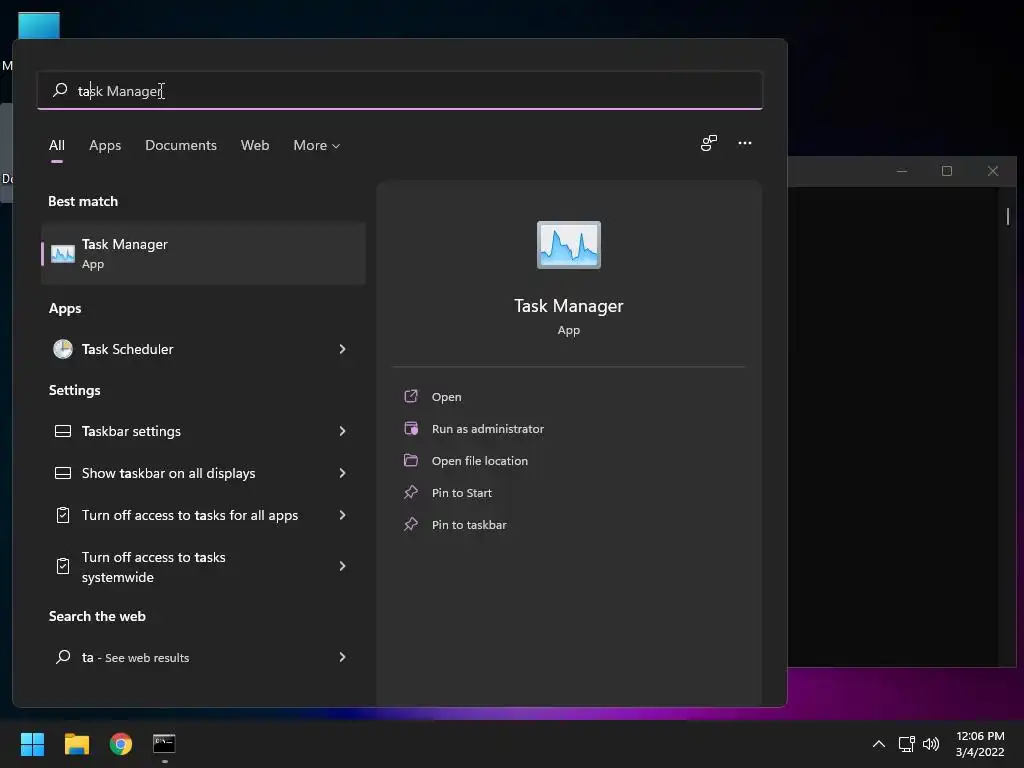Click the Task Scheduler clock icon
This screenshot has width=1024, height=768.
click(x=63, y=349)
